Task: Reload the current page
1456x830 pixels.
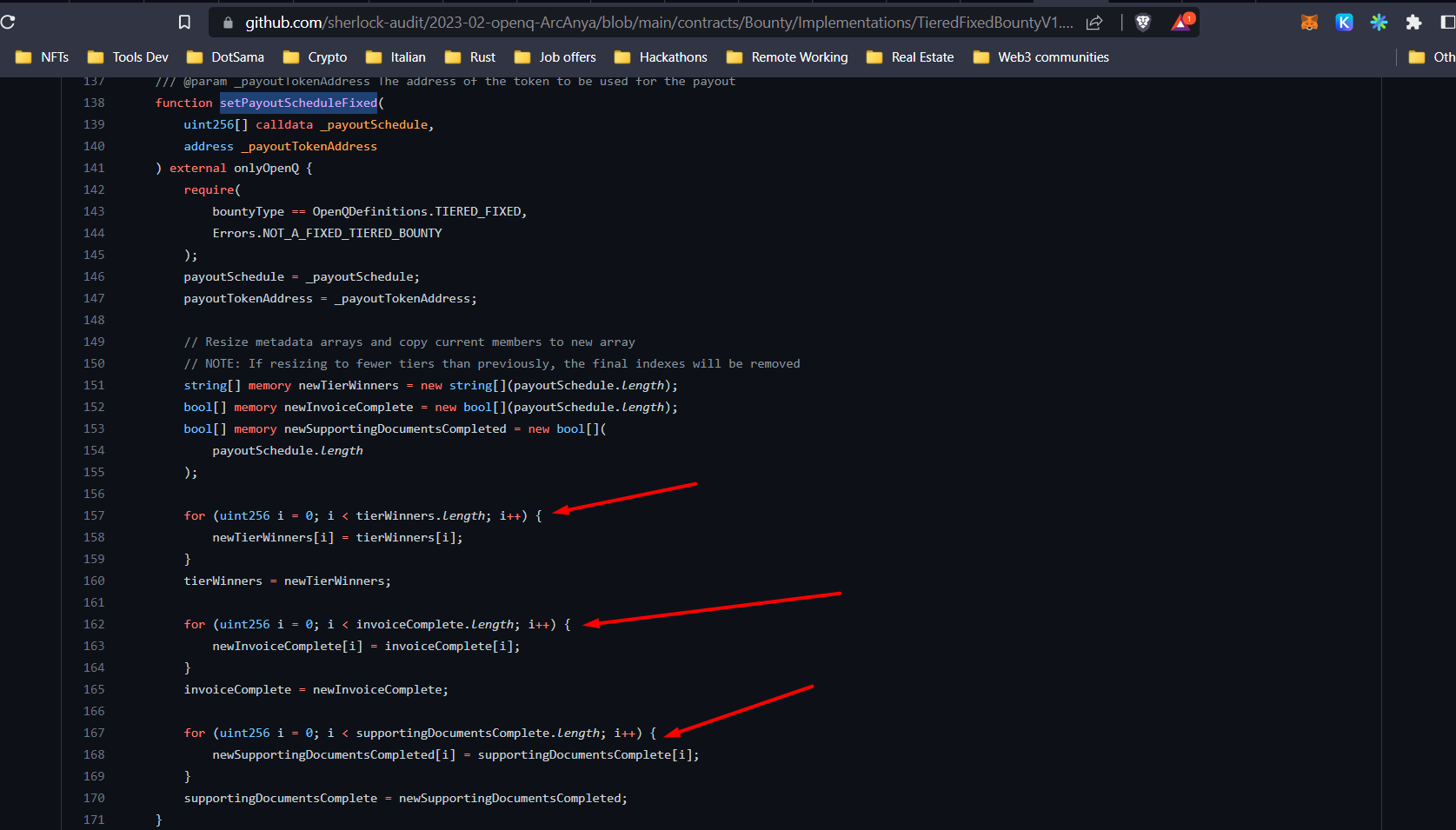Action: click(x=7, y=23)
